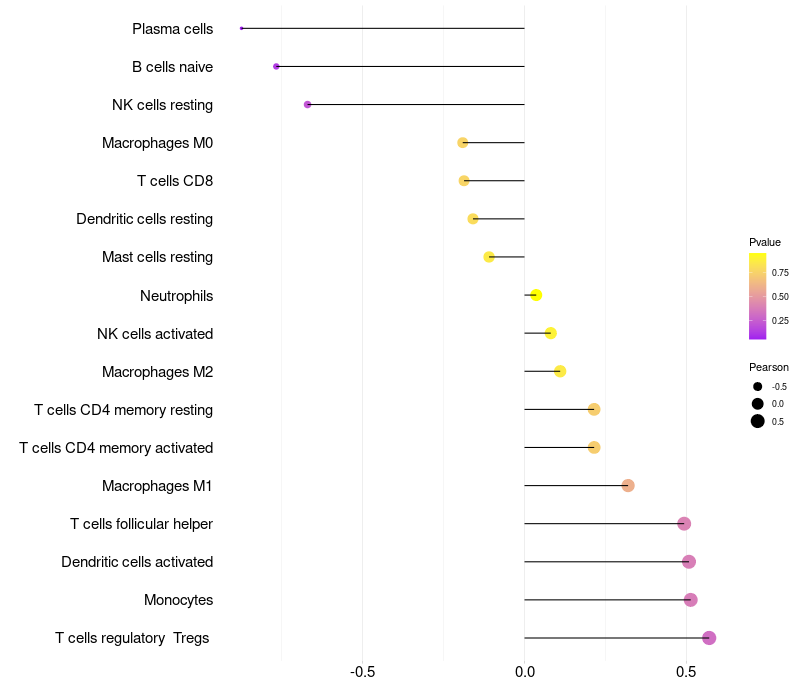Select the NK cells resting data point
The image size is (800, 700).
307,104
